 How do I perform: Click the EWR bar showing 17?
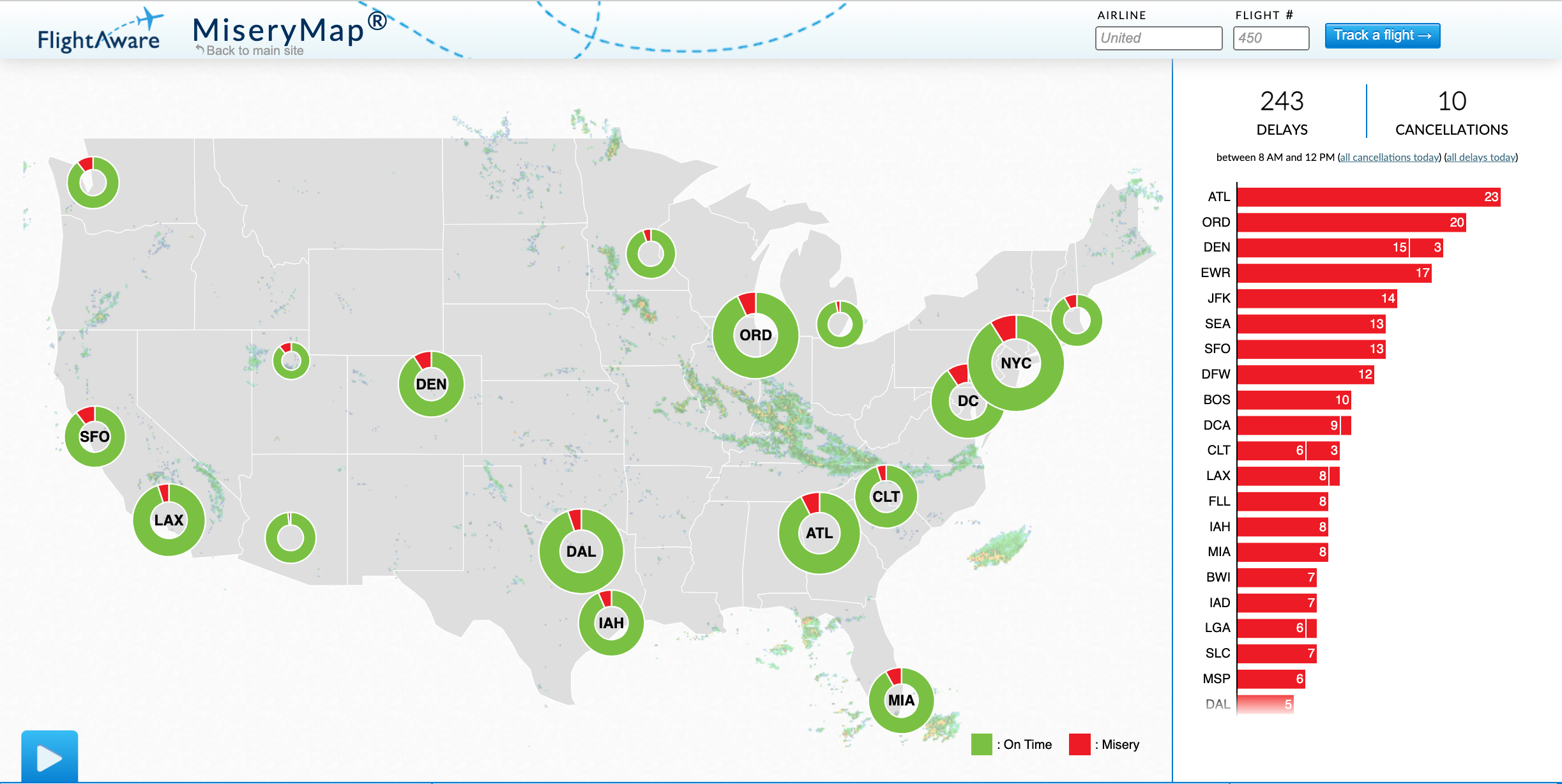click(1335, 273)
